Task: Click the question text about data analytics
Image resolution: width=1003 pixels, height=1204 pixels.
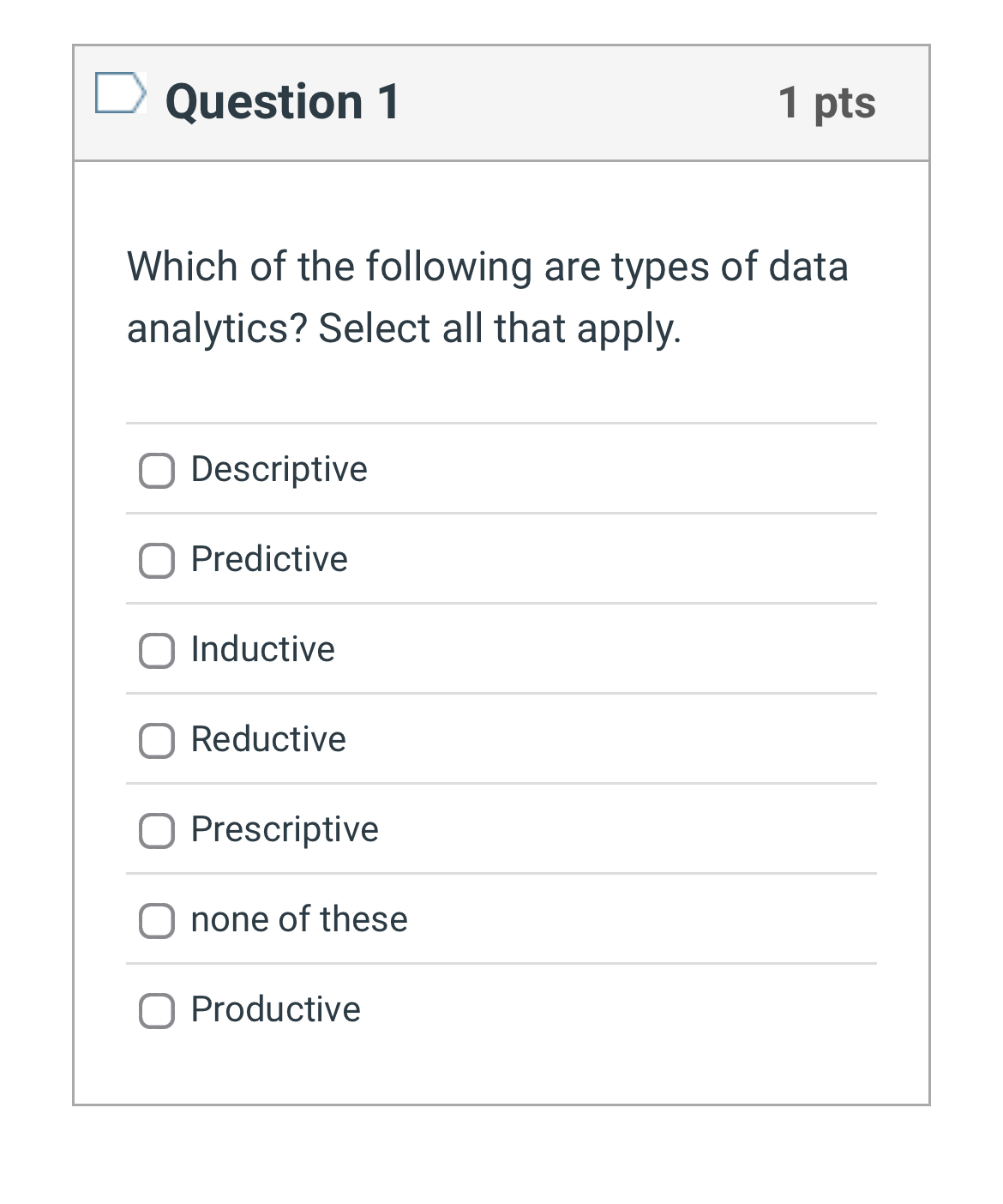Action: click(x=487, y=296)
